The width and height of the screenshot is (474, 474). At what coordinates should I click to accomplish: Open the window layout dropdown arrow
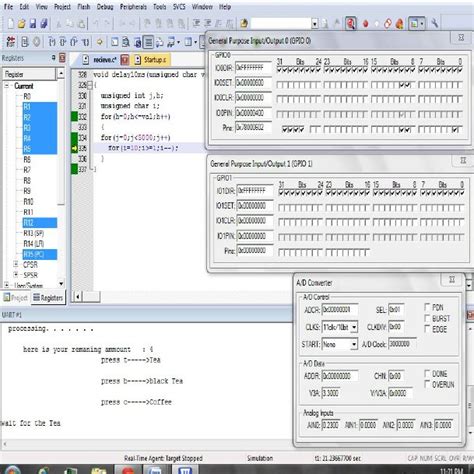(422, 23)
